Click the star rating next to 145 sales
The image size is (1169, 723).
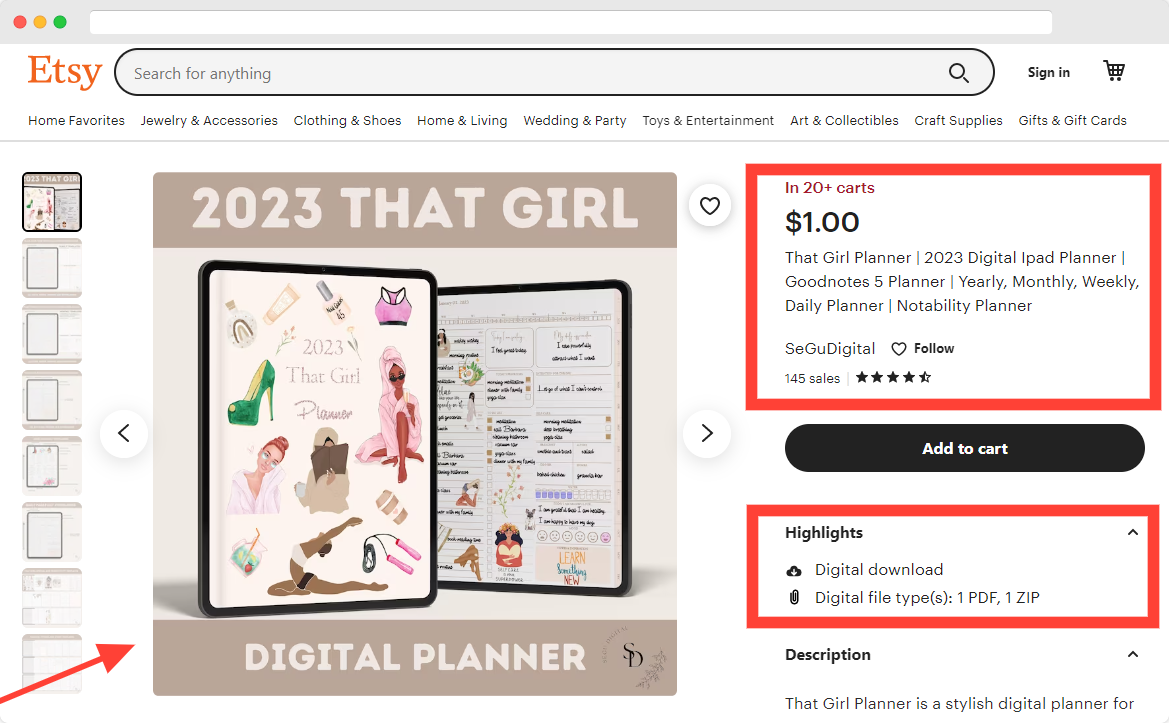tap(893, 377)
